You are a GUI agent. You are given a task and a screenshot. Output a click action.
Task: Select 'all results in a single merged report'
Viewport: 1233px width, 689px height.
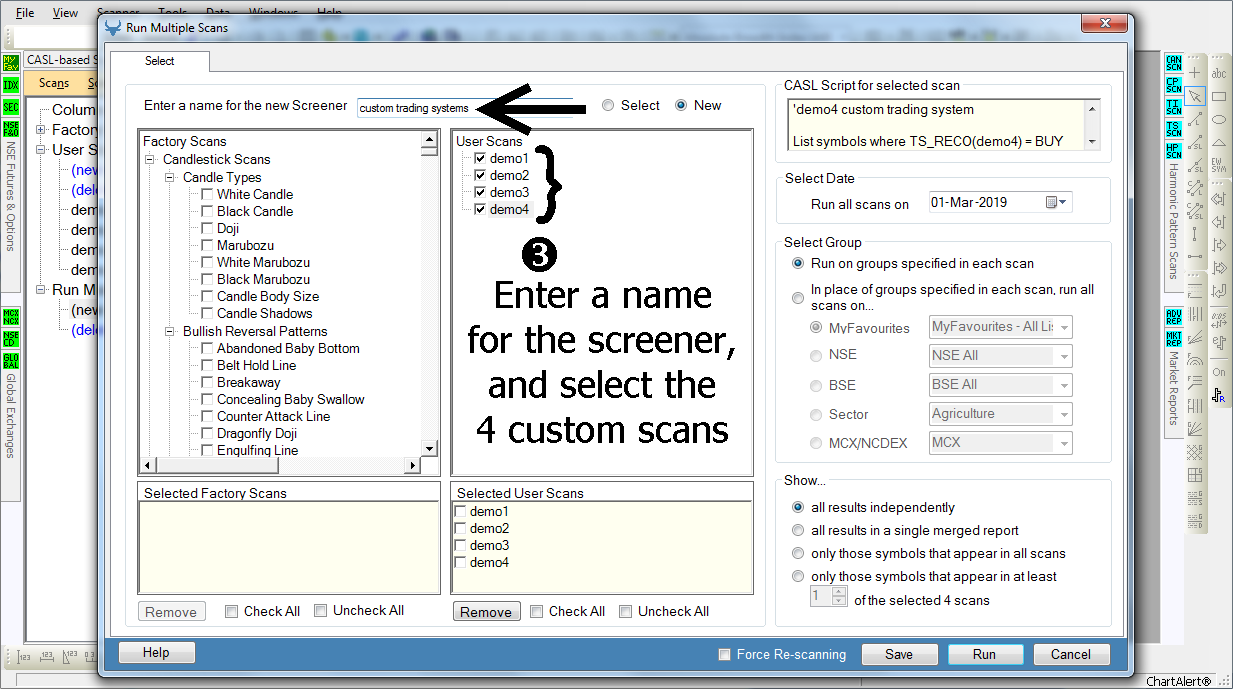point(798,530)
